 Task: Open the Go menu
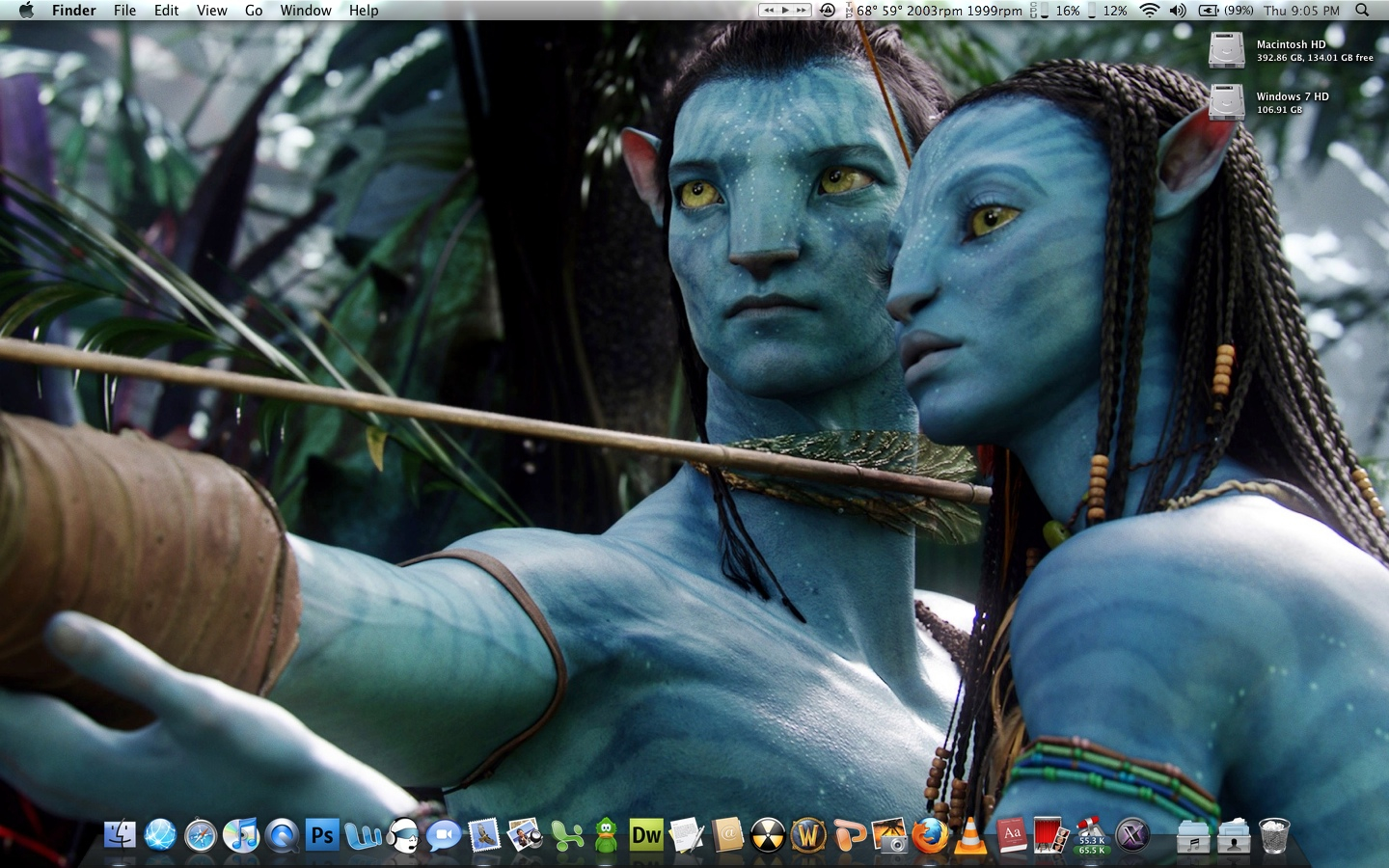(254, 10)
